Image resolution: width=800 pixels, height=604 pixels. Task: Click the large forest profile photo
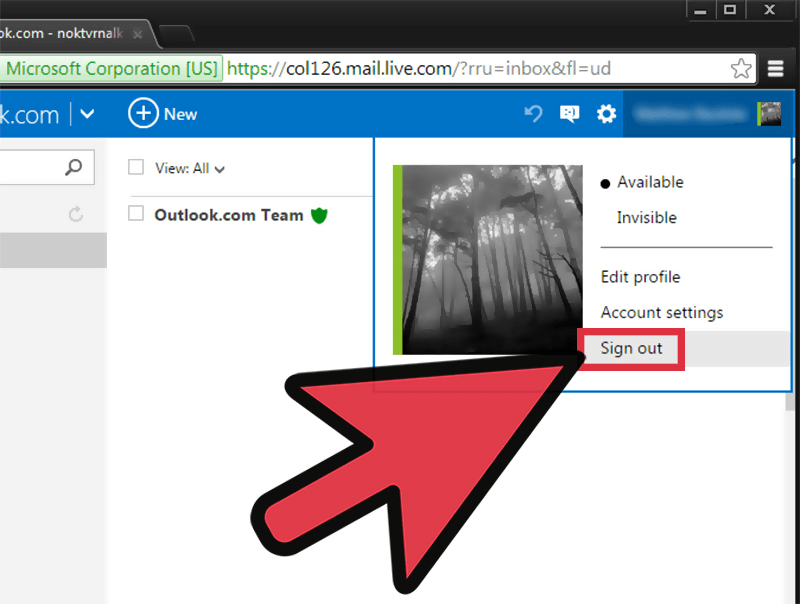[x=488, y=259]
